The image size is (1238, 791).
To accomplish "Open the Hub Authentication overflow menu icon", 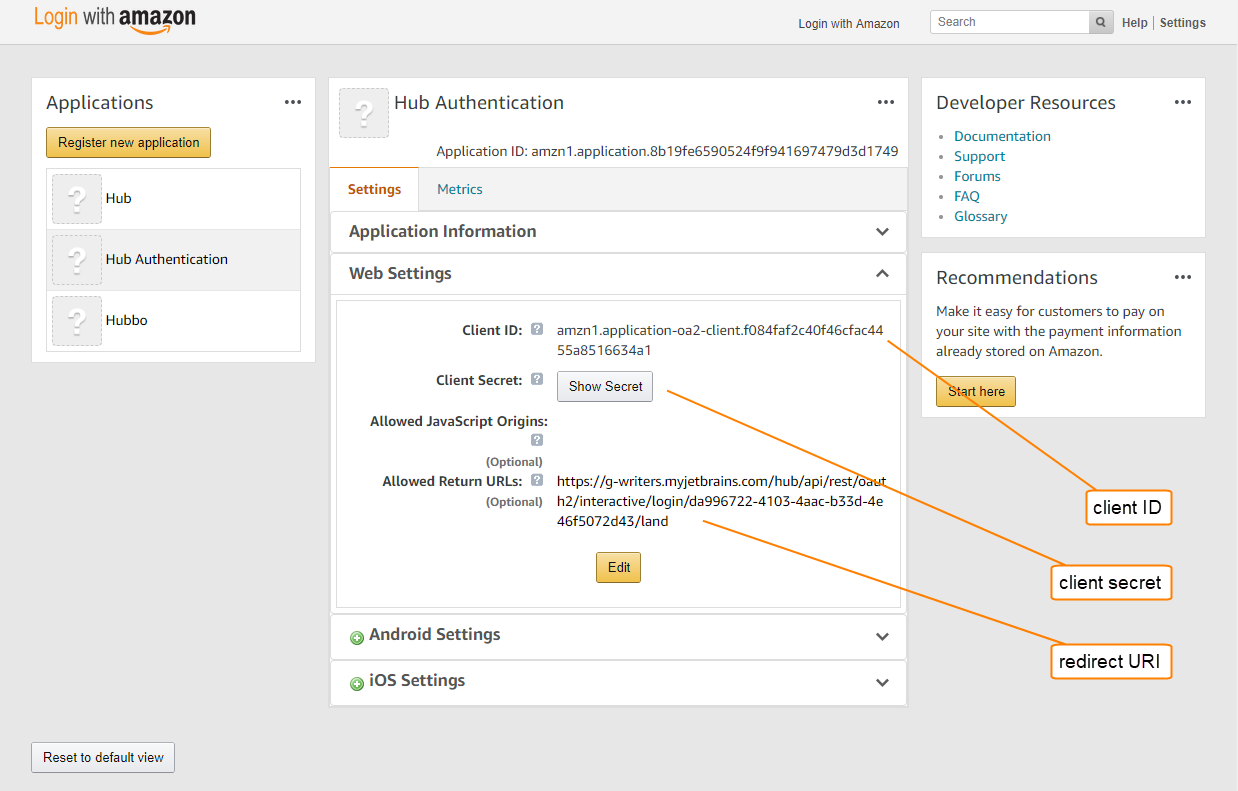I will (x=886, y=101).
